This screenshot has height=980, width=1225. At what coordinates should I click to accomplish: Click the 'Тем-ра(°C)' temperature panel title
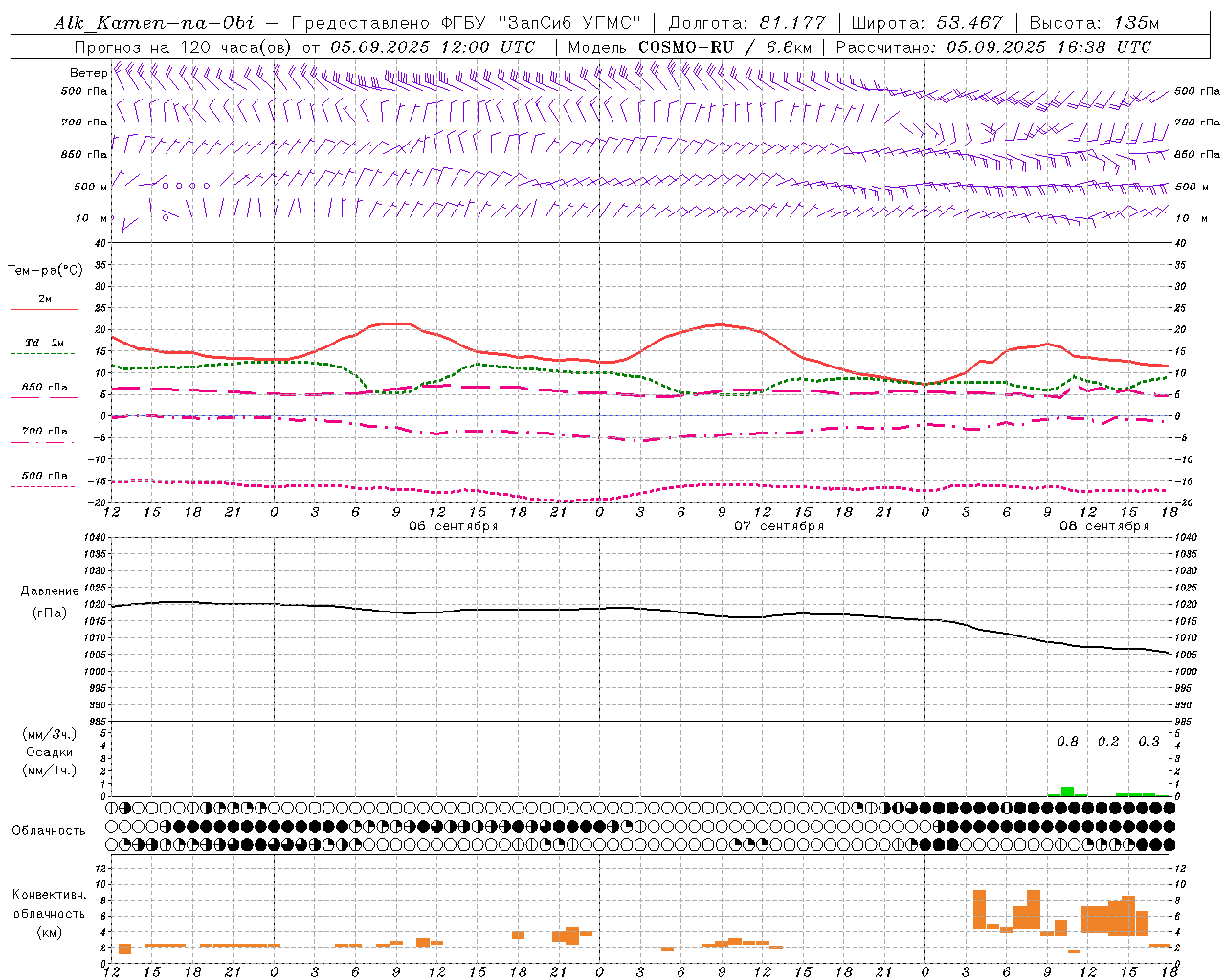(45, 271)
